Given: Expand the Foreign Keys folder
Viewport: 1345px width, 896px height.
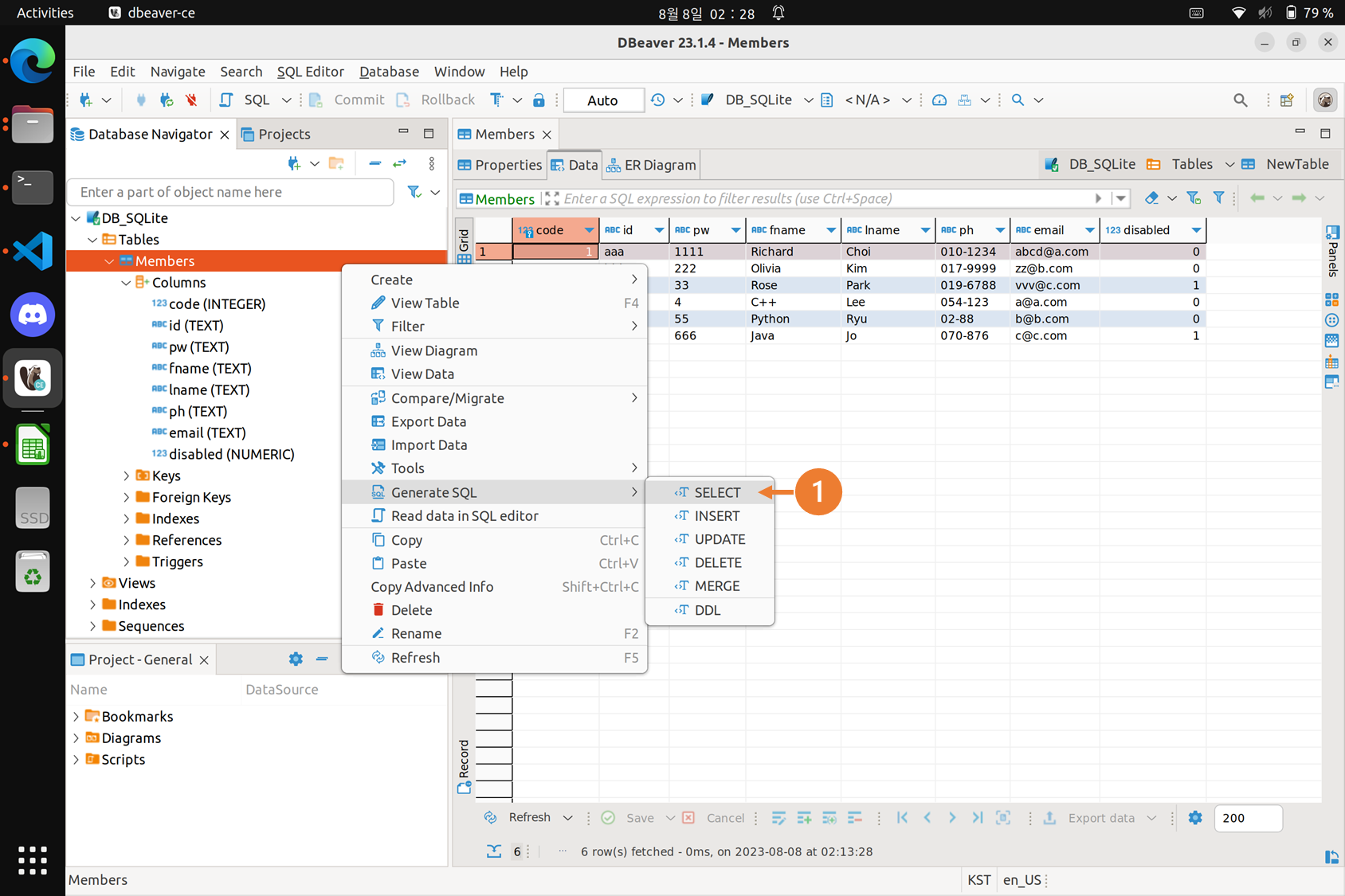Looking at the screenshot, I should (x=126, y=497).
